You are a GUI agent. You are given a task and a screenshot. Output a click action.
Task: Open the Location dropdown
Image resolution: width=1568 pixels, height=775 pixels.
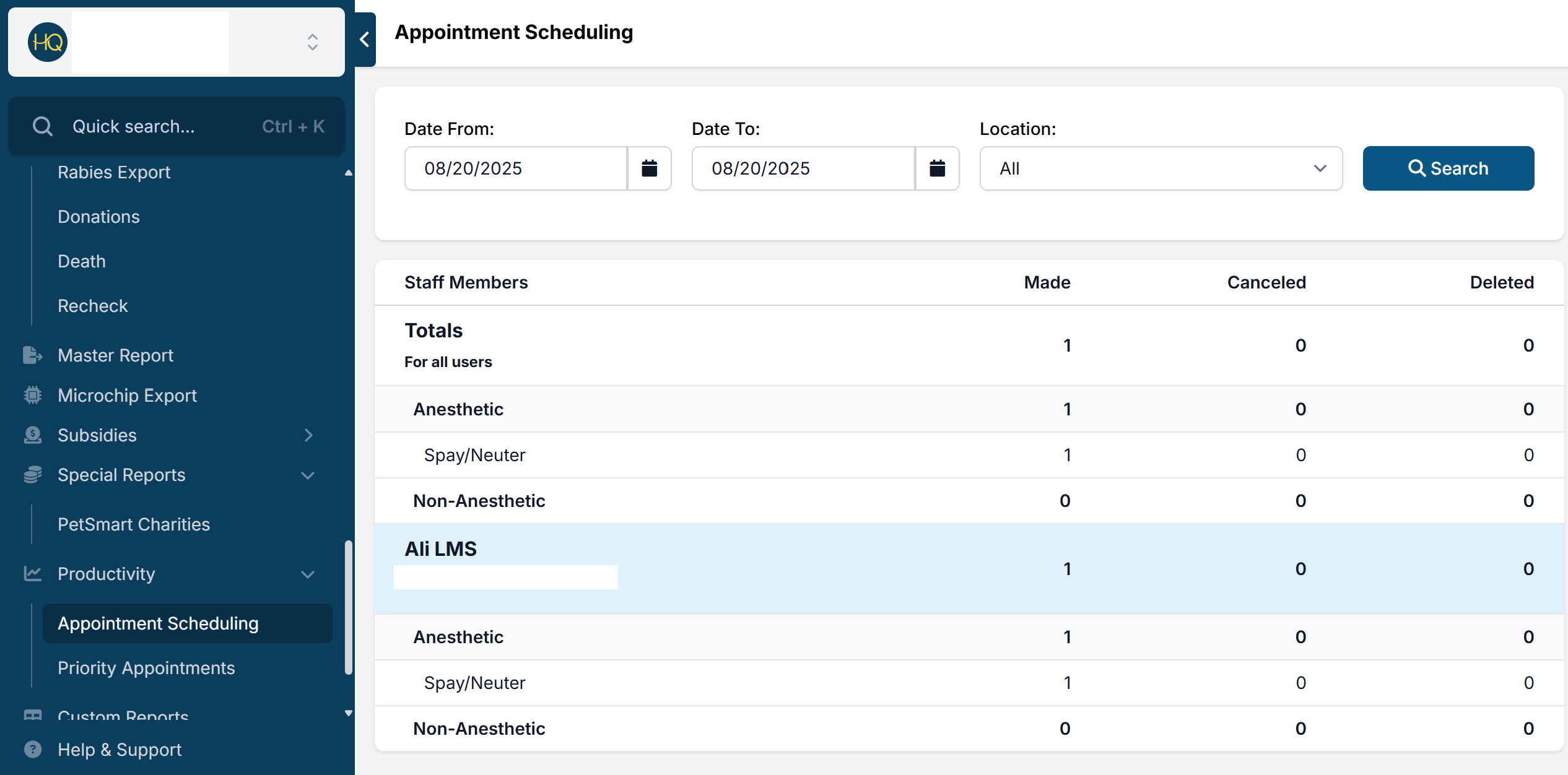click(x=1161, y=168)
